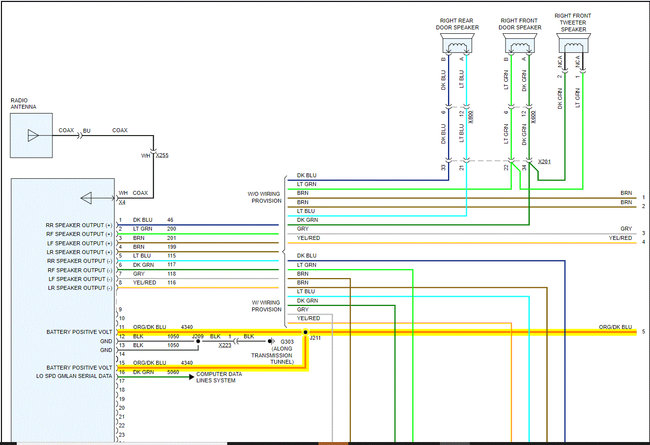The height and width of the screenshot is (445, 650).
Task: Click the J211 junction label
Action: (x=315, y=338)
